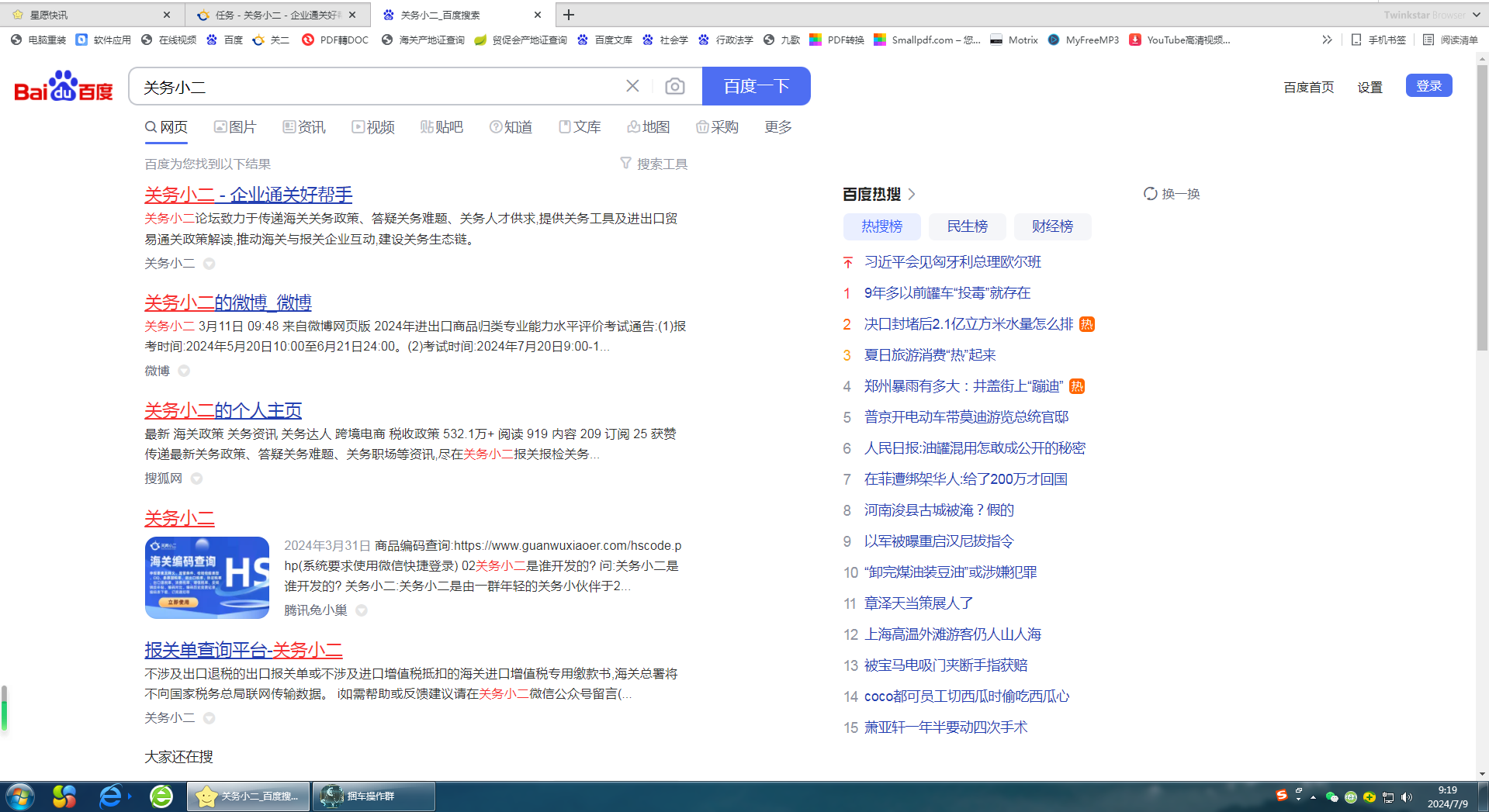
Task: Open result 关务小二的微博_微博
Action: (x=228, y=302)
